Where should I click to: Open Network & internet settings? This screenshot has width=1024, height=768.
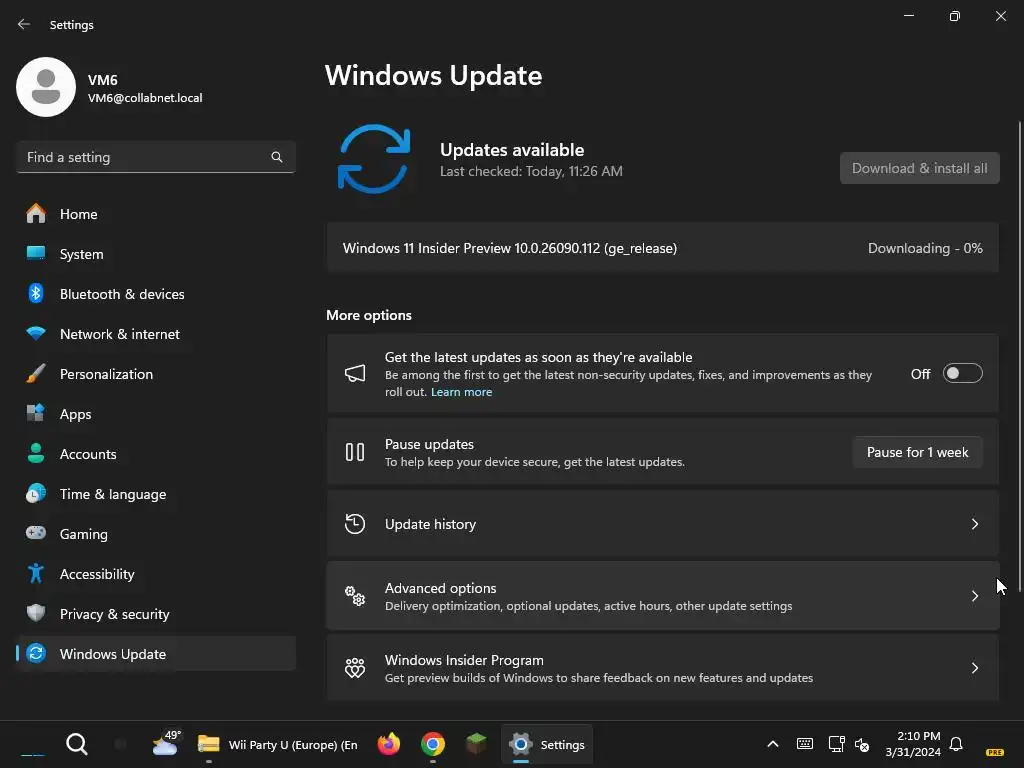pos(156,334)
